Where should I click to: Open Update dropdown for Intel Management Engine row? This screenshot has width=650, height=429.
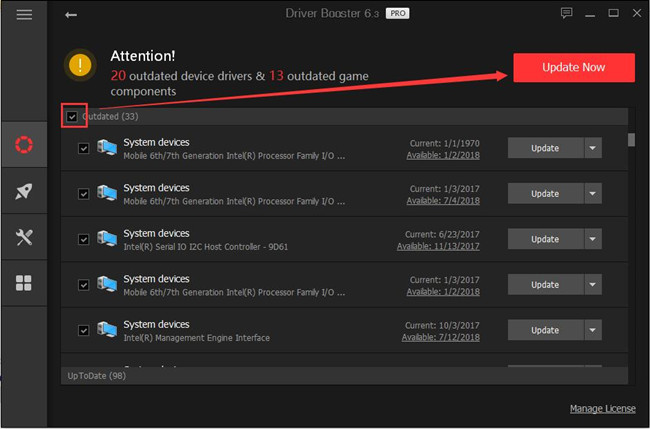click(x=593, y=330)
